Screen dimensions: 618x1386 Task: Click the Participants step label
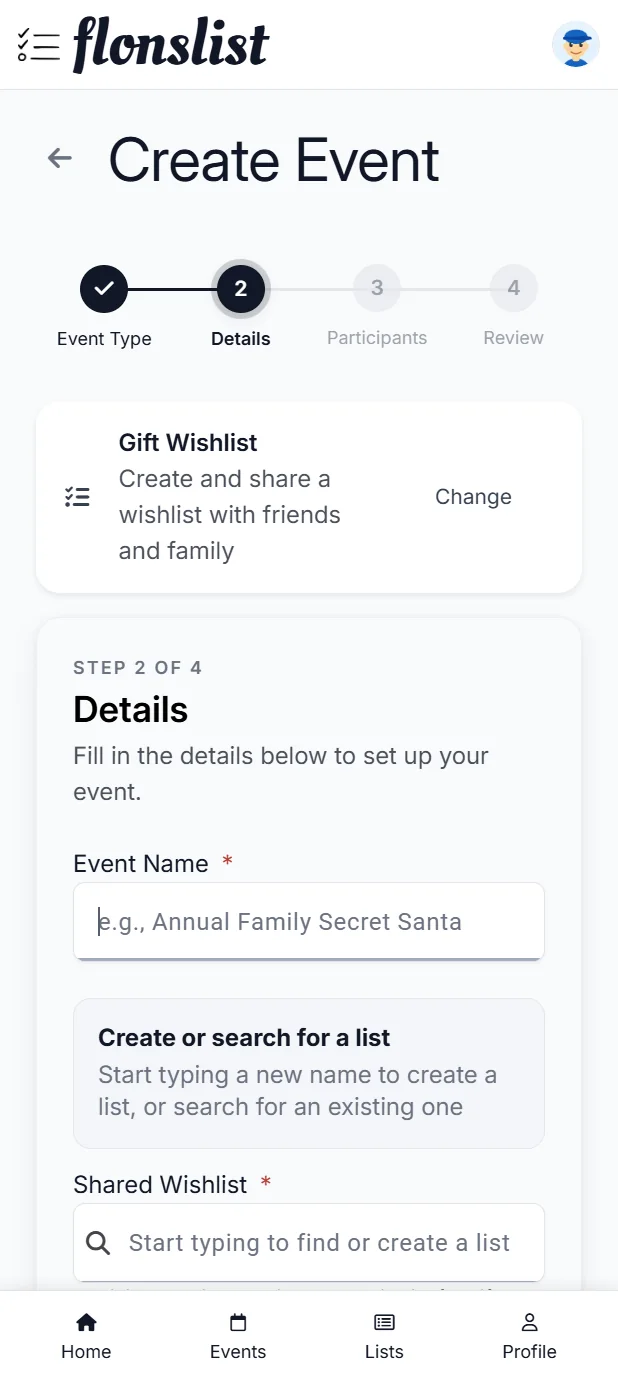point(377,339)
